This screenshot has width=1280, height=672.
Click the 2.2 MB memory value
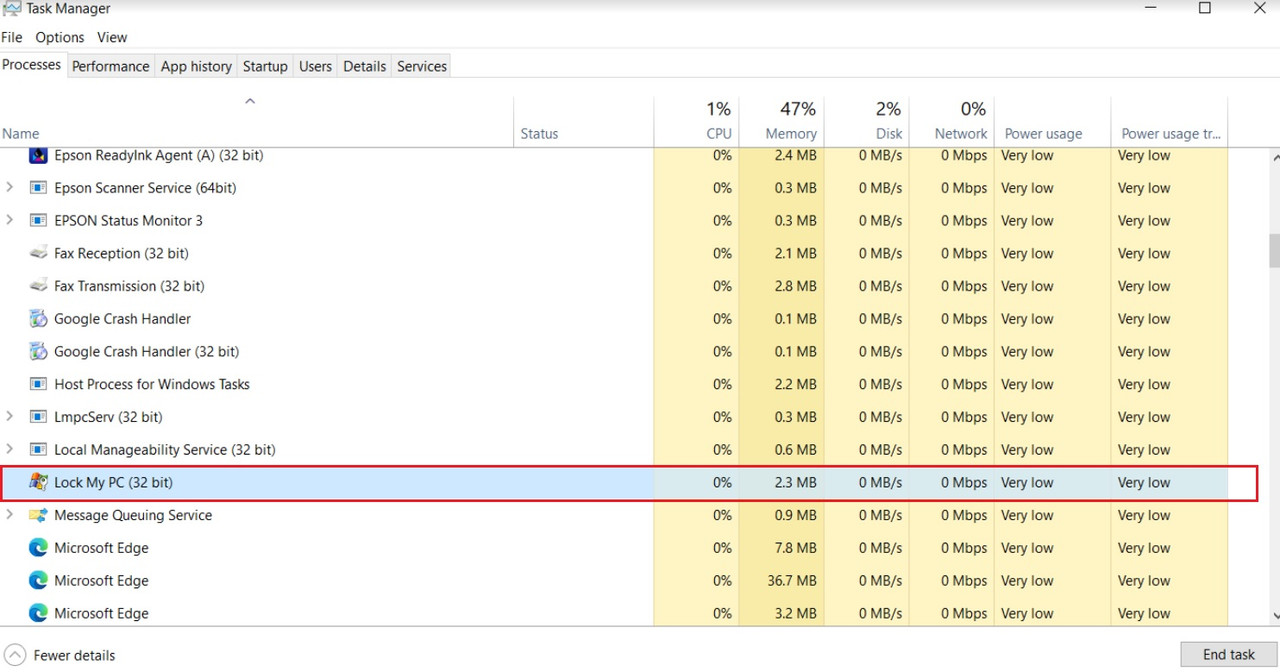(x=795, y=384)
